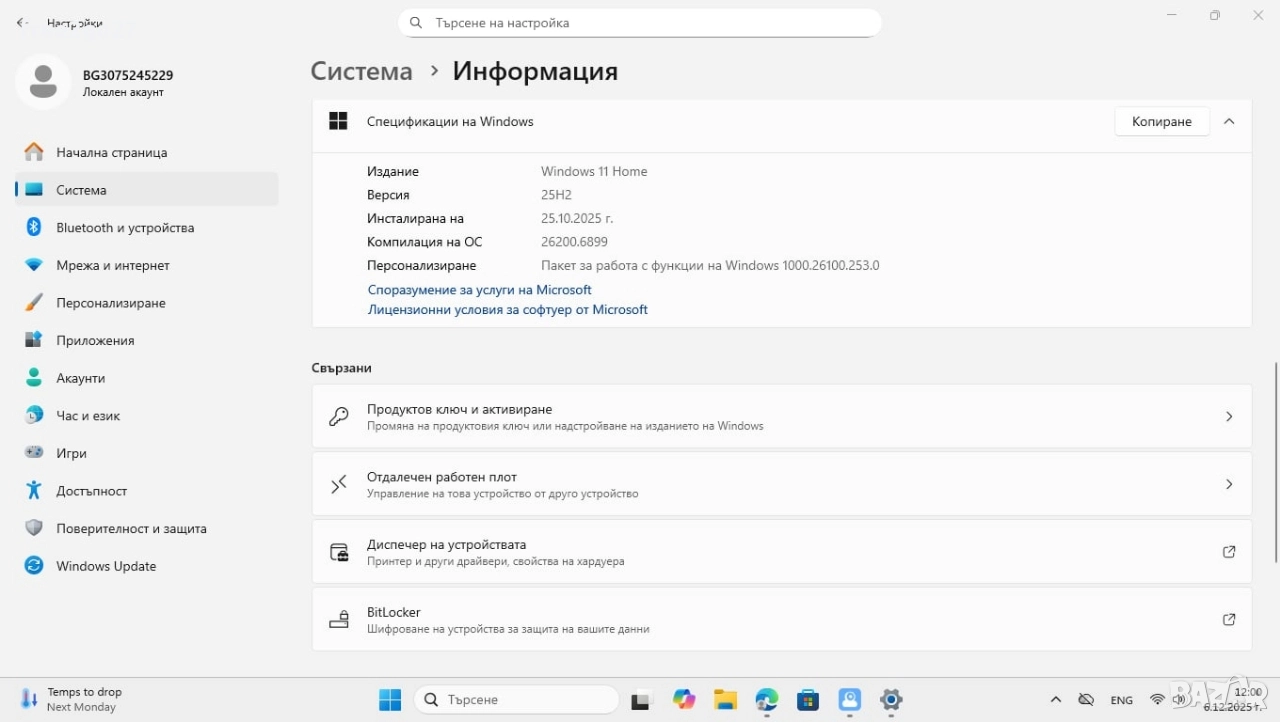The image size is (1280, 722).
Task: Open Персонализиране settings page
Action: (x=110, y=303)
